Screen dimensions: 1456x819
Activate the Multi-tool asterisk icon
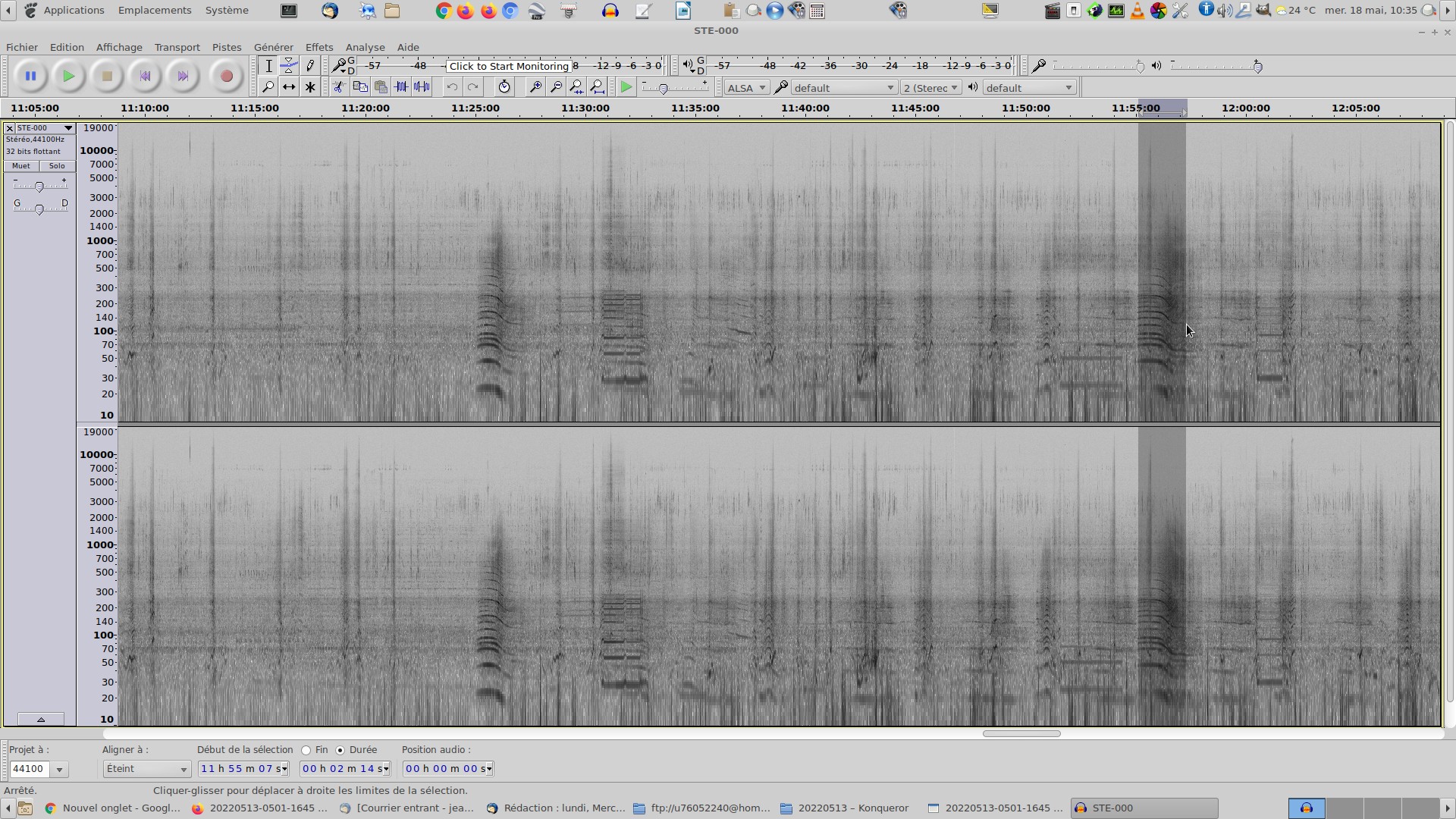310,87
